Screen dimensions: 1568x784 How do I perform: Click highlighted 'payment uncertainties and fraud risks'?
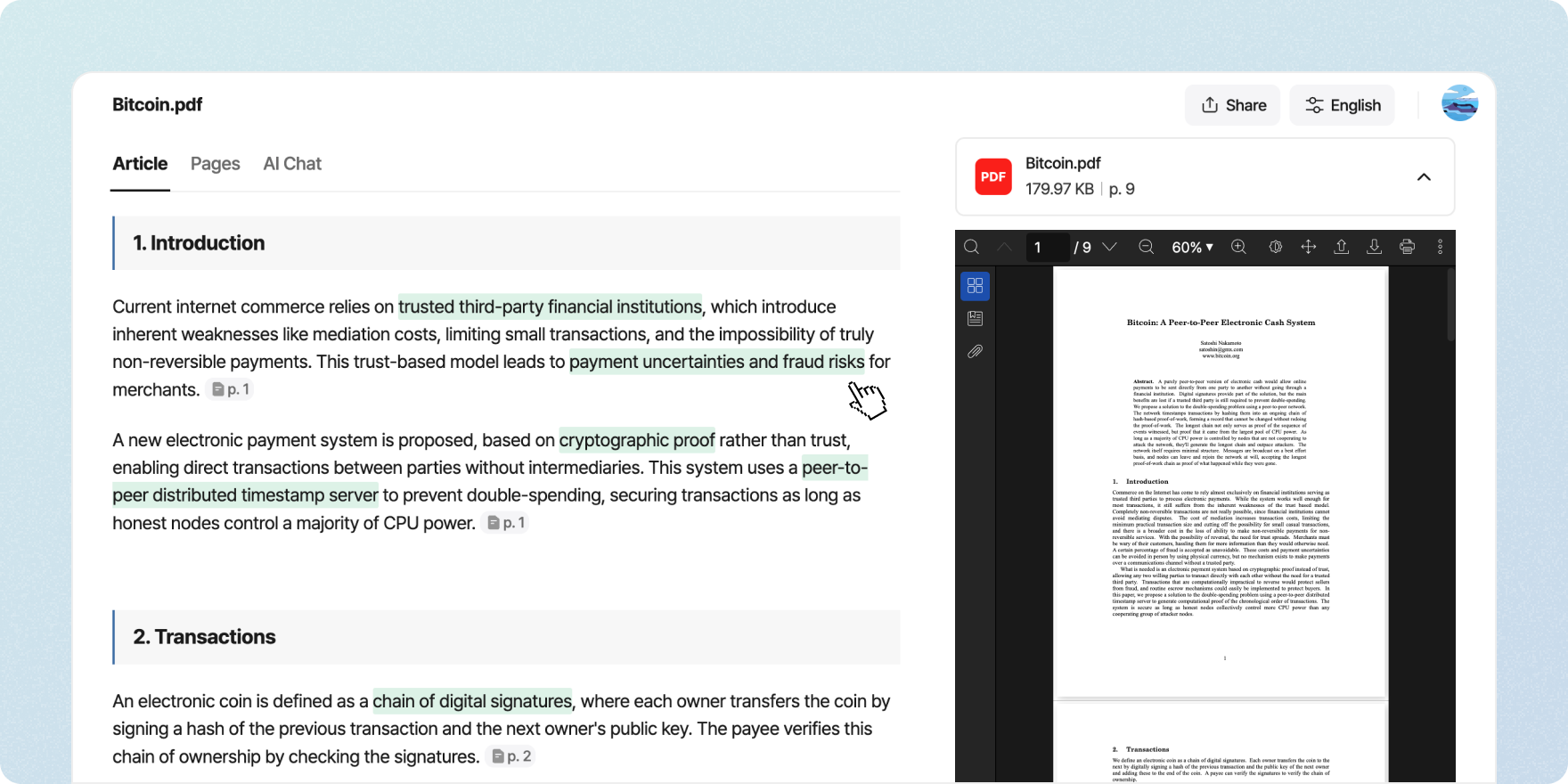click(717, 362)
